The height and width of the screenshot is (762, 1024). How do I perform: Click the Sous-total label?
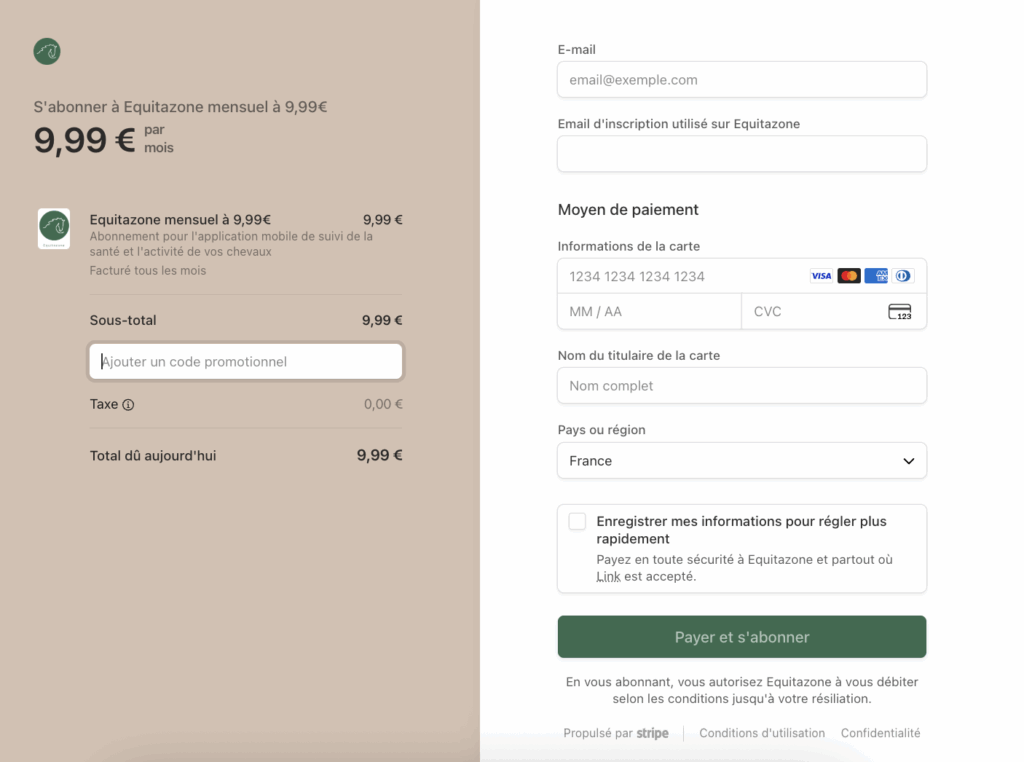[123, 321]
